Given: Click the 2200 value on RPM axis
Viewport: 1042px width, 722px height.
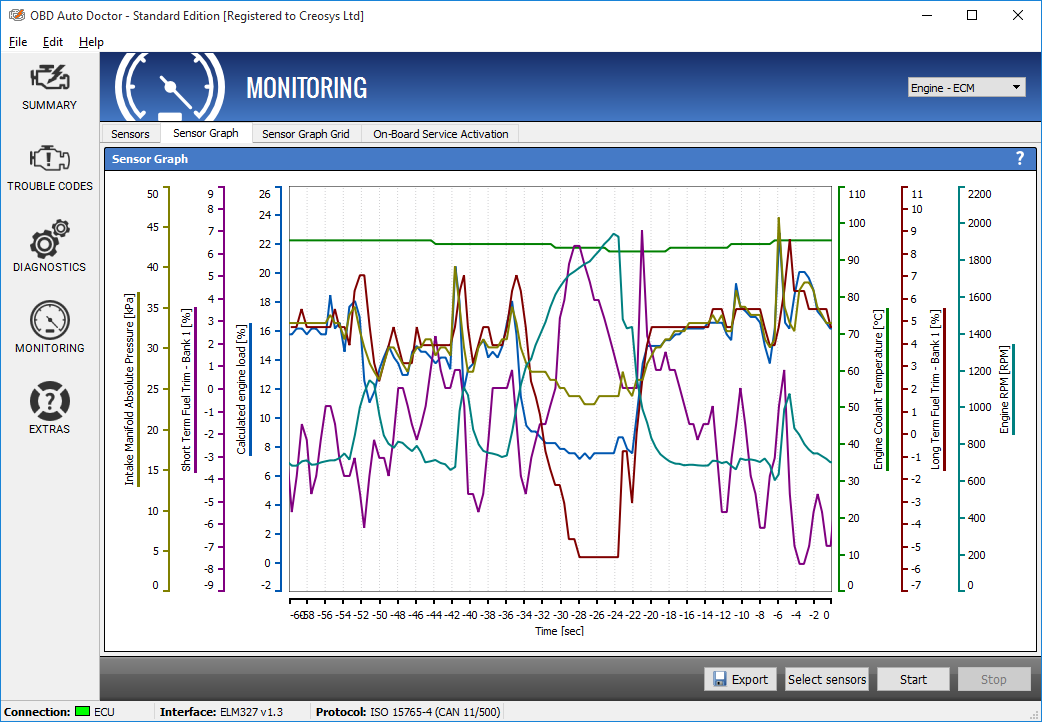Looking at the screenshot, I should [x=979, y=194].
